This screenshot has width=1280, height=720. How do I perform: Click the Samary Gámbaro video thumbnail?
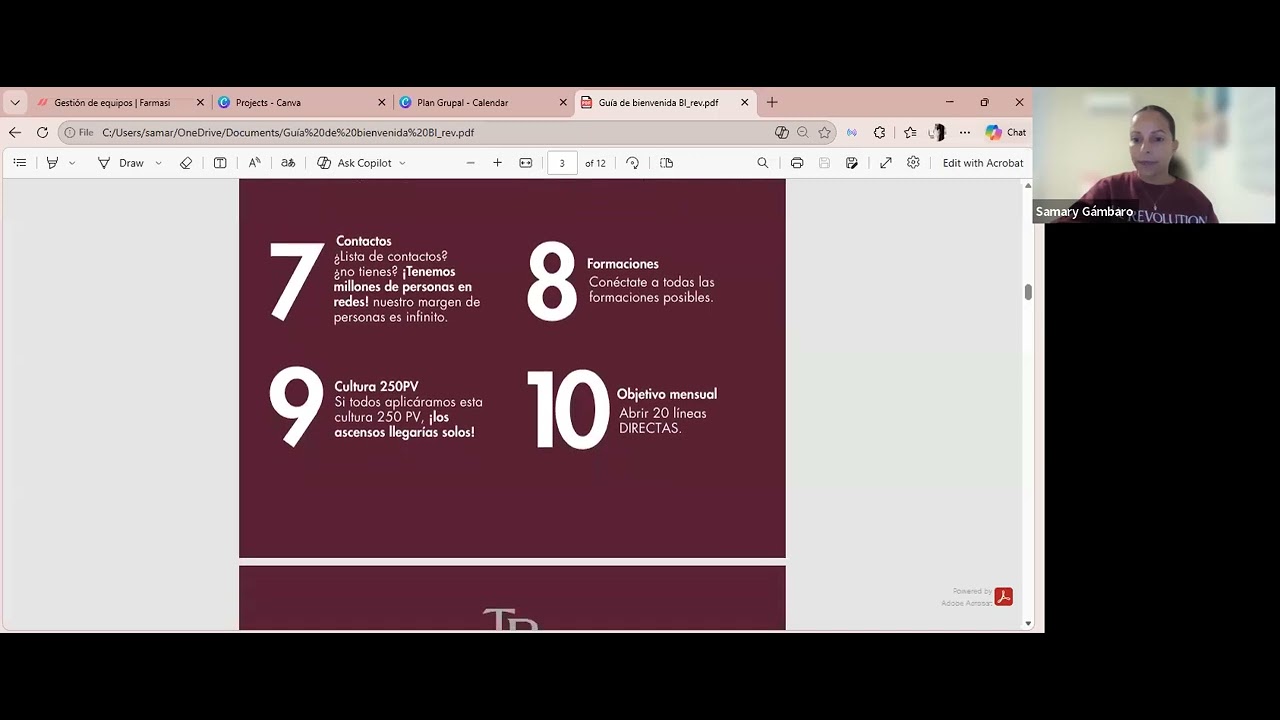coord(1154,155)
